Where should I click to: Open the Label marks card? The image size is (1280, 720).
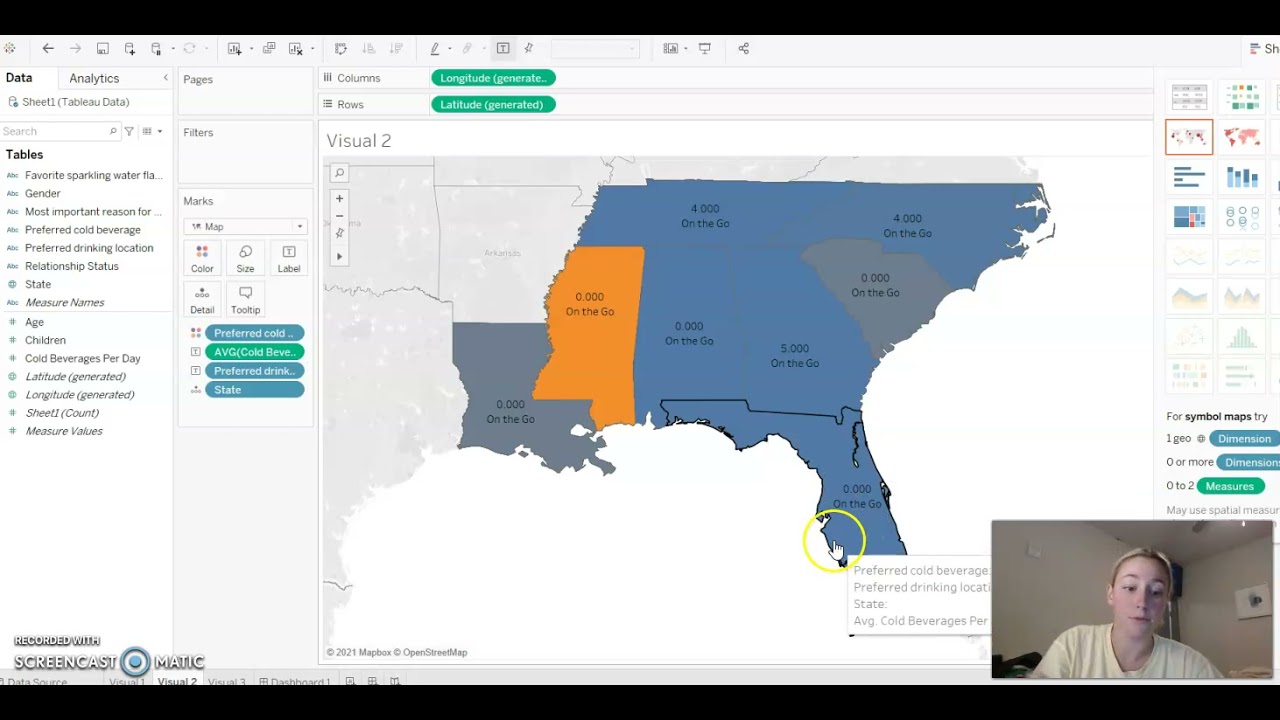point(289,259)
